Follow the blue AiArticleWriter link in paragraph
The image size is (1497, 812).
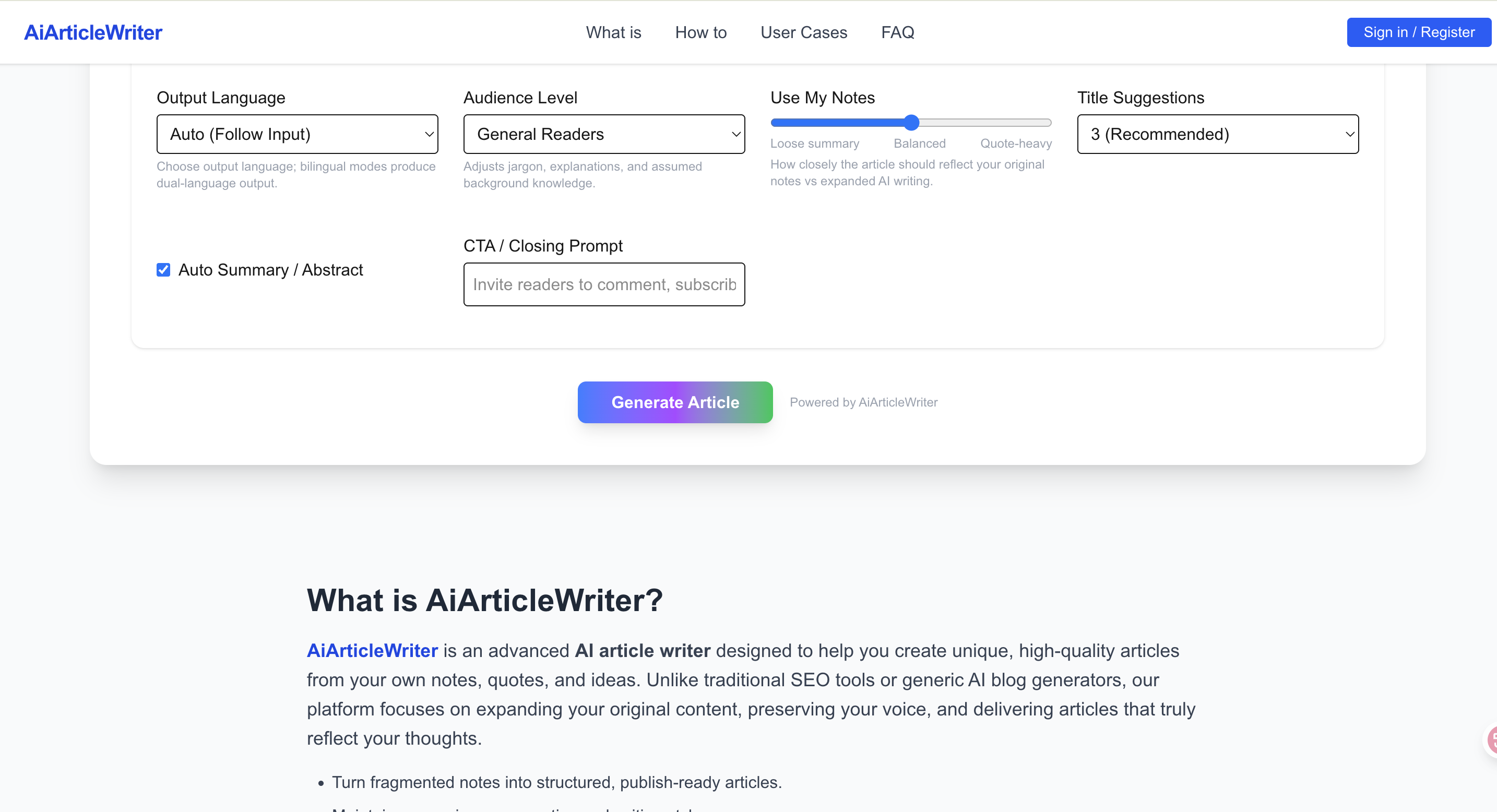tap(372, 651)
